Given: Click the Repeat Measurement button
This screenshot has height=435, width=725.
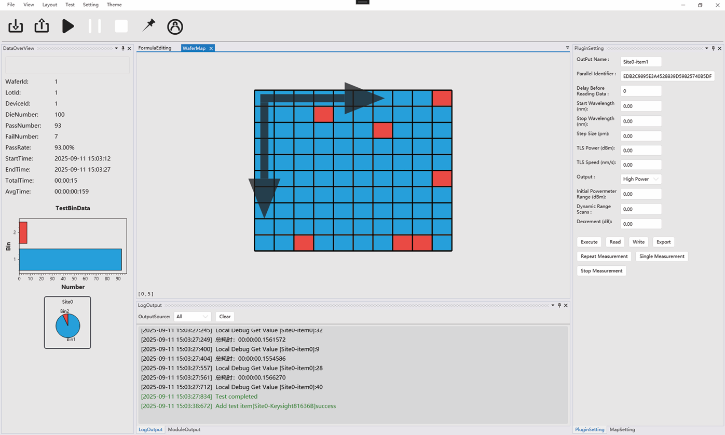Looking at the screenshot, I should pyautogui.click(x=605, y=256).
